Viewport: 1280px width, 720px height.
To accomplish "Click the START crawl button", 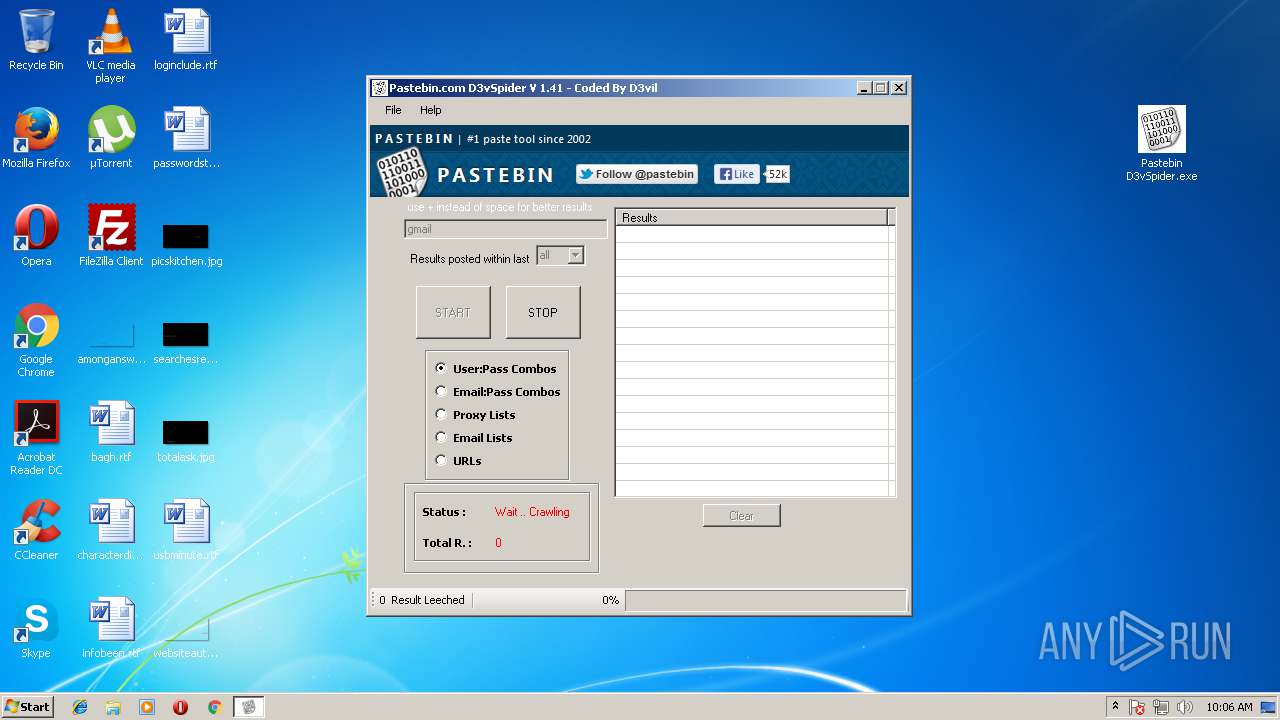I will pyautogui.click(x=453, y=312).
